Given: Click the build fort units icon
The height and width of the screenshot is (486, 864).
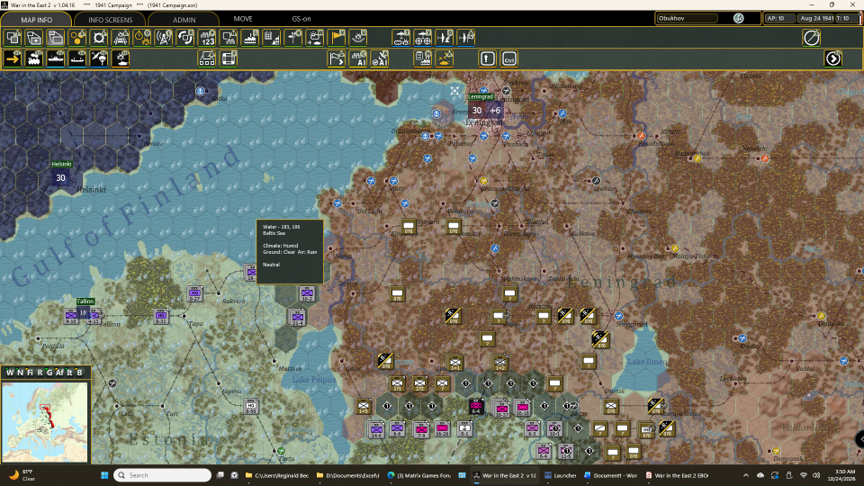Looking at the screenshot, I should pyautogui.click(x=207, y=58).
